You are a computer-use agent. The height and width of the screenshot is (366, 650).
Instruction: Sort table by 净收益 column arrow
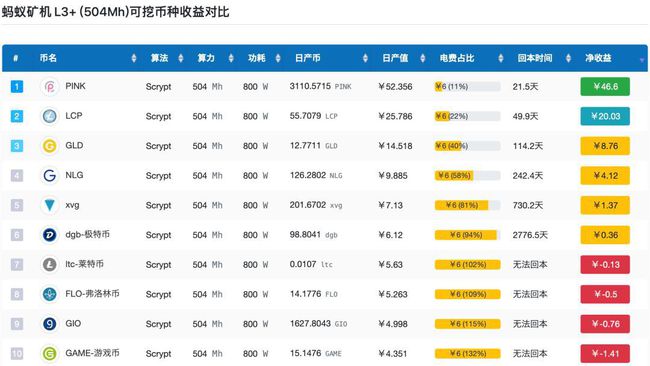pyautogui.click(x=642, y=60)
